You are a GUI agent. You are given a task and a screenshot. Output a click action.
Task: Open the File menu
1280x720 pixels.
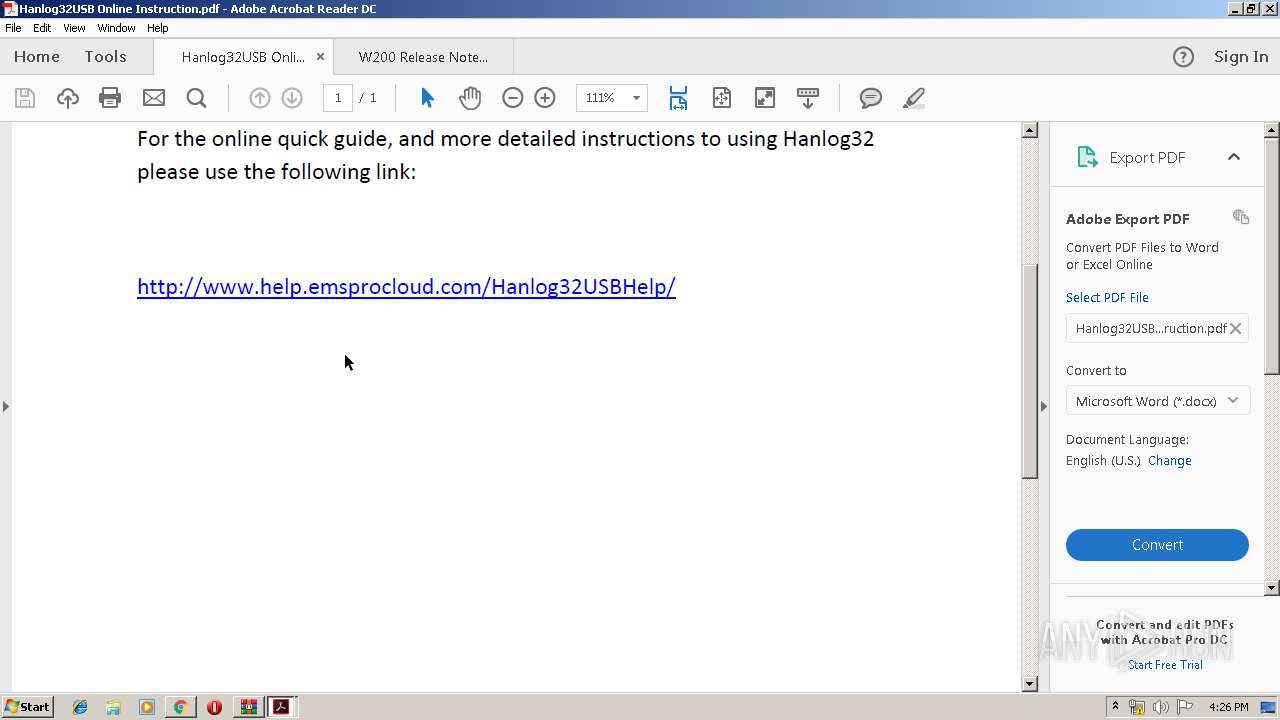(x=13, y=28)
